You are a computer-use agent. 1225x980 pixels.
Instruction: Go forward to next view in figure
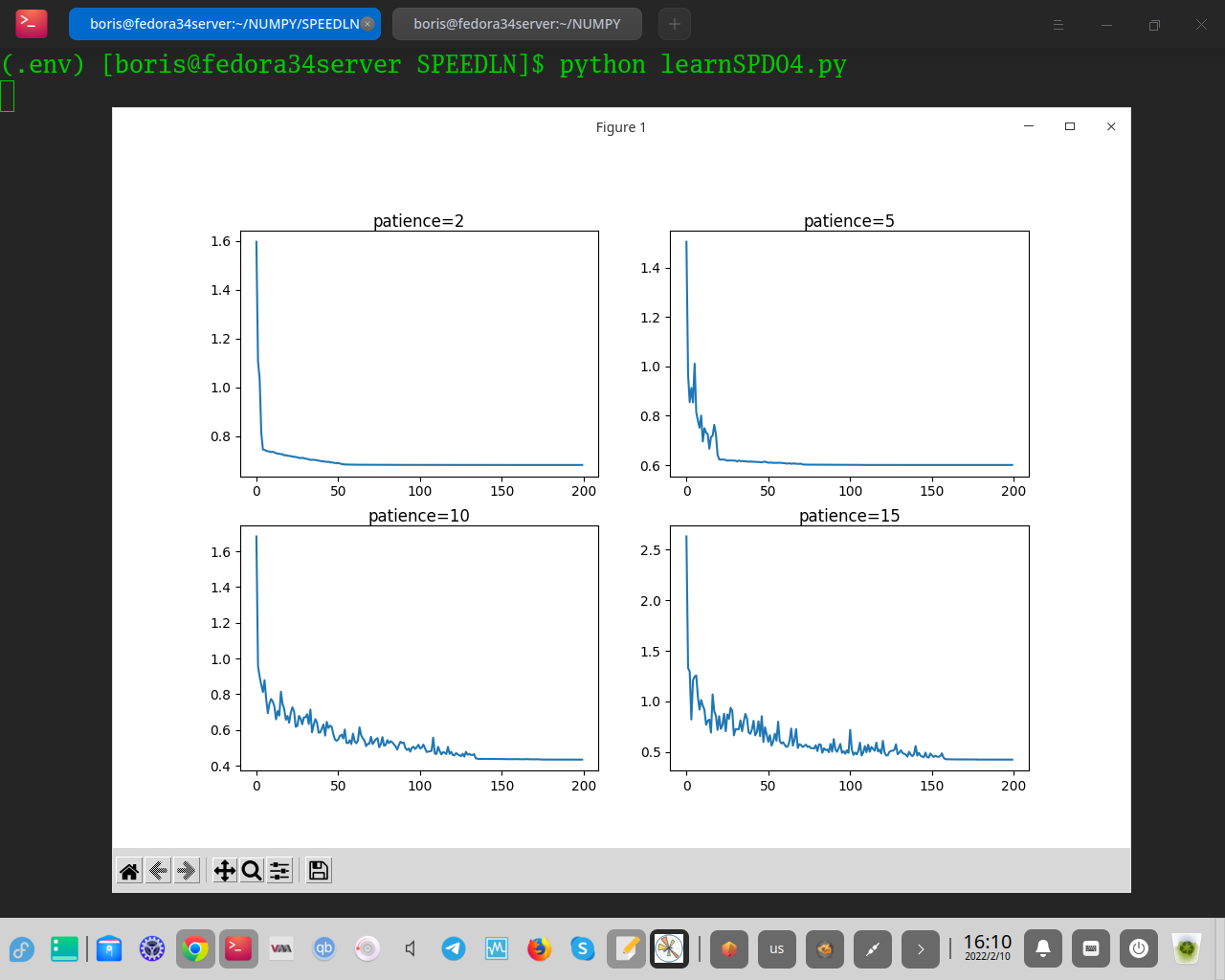click(187, 870)
